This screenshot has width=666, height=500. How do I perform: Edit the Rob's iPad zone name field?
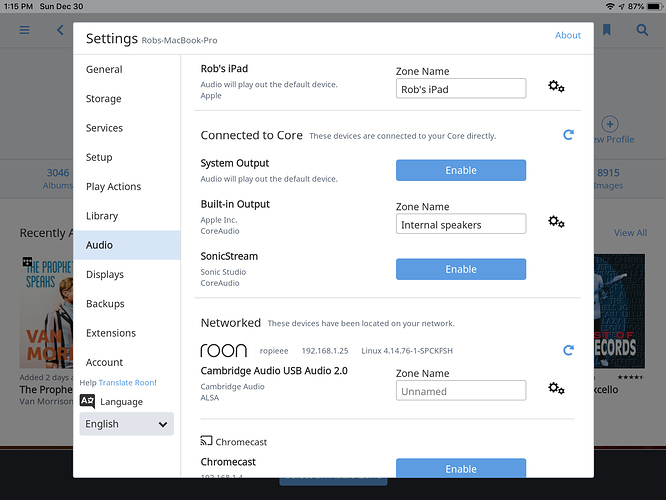pyautogui.click(x=461, y=88)
